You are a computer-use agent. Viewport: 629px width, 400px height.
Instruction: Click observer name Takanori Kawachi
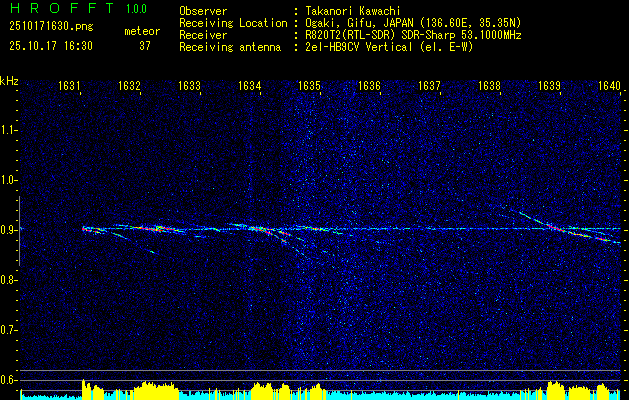pyautogui.click(x=353, y=11)
